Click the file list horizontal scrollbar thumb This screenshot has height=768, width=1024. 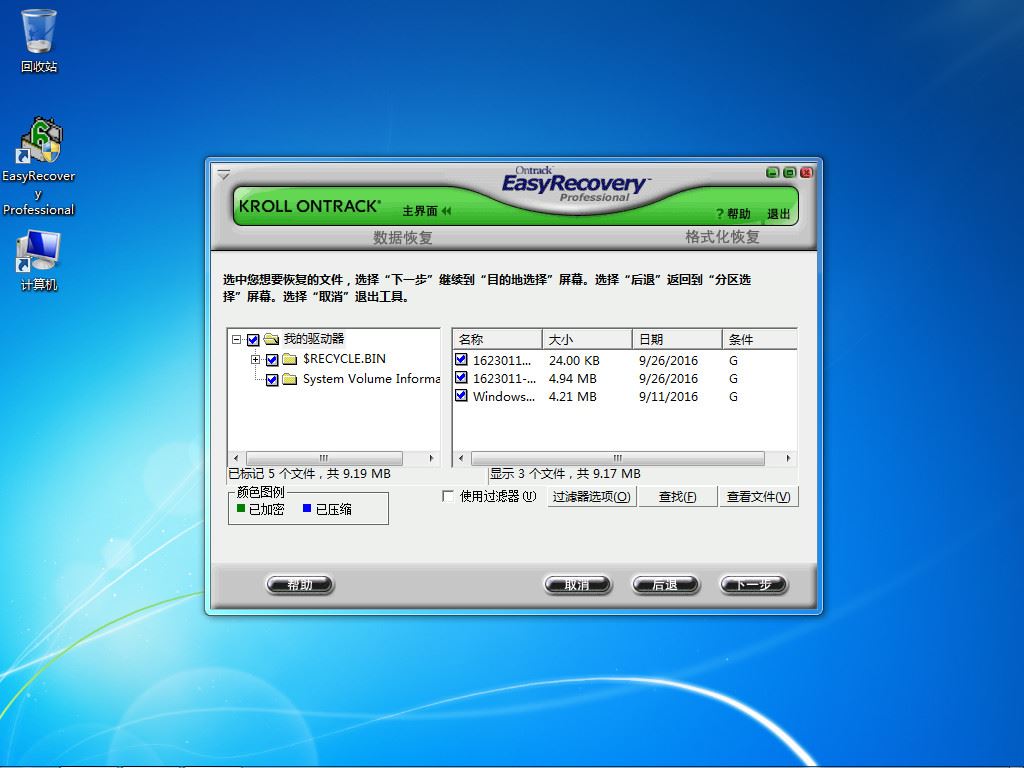pos(618,458)
